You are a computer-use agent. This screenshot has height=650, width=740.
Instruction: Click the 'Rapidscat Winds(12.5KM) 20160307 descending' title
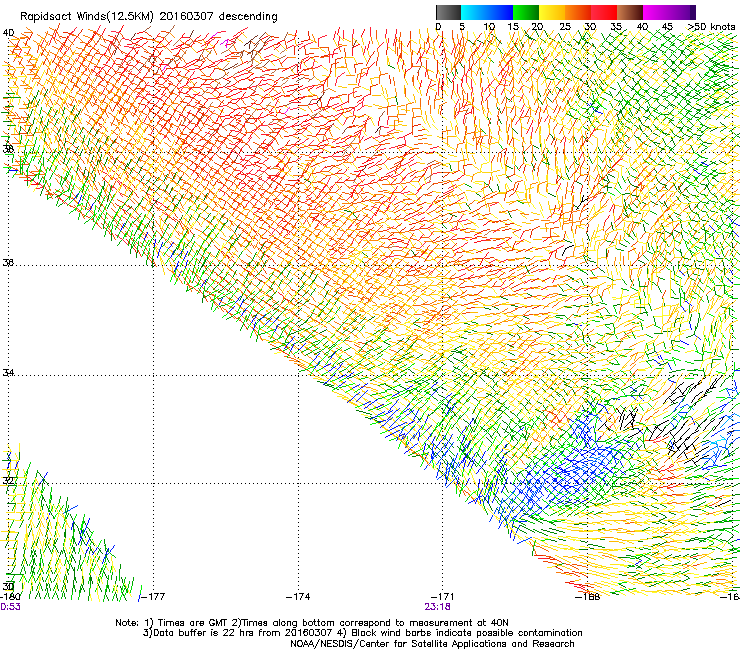tap(149, 16)
